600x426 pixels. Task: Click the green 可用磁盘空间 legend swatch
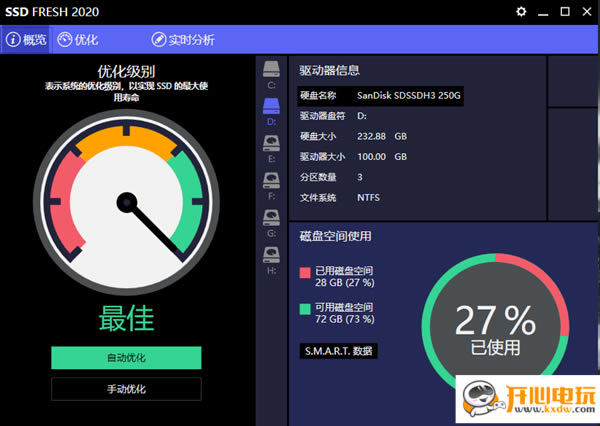[305, 309]
